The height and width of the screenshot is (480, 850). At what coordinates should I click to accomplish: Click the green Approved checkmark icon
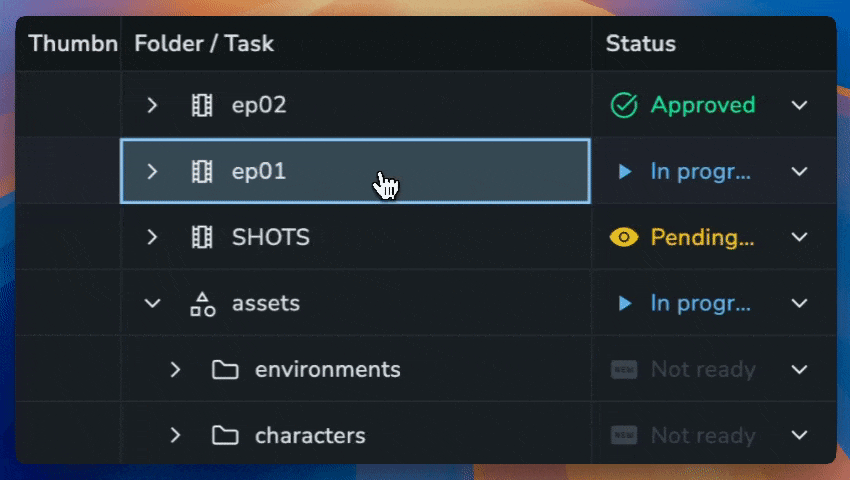tap(624, 105)
